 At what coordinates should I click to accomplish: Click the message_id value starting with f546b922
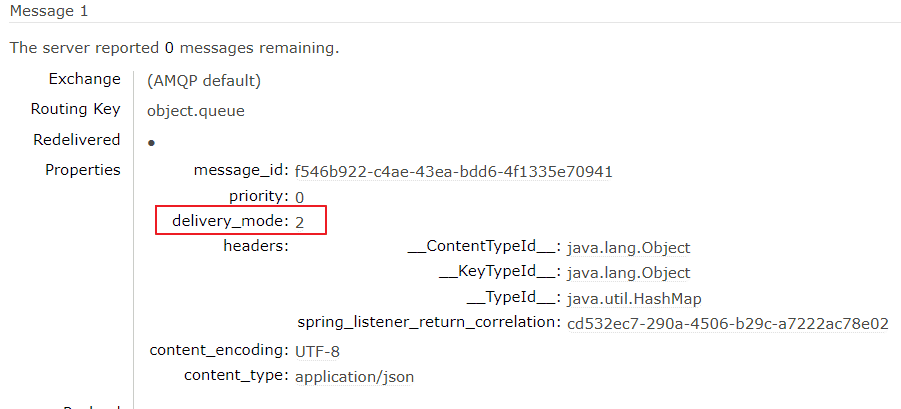pyautogui.click(x=453, y=171)
